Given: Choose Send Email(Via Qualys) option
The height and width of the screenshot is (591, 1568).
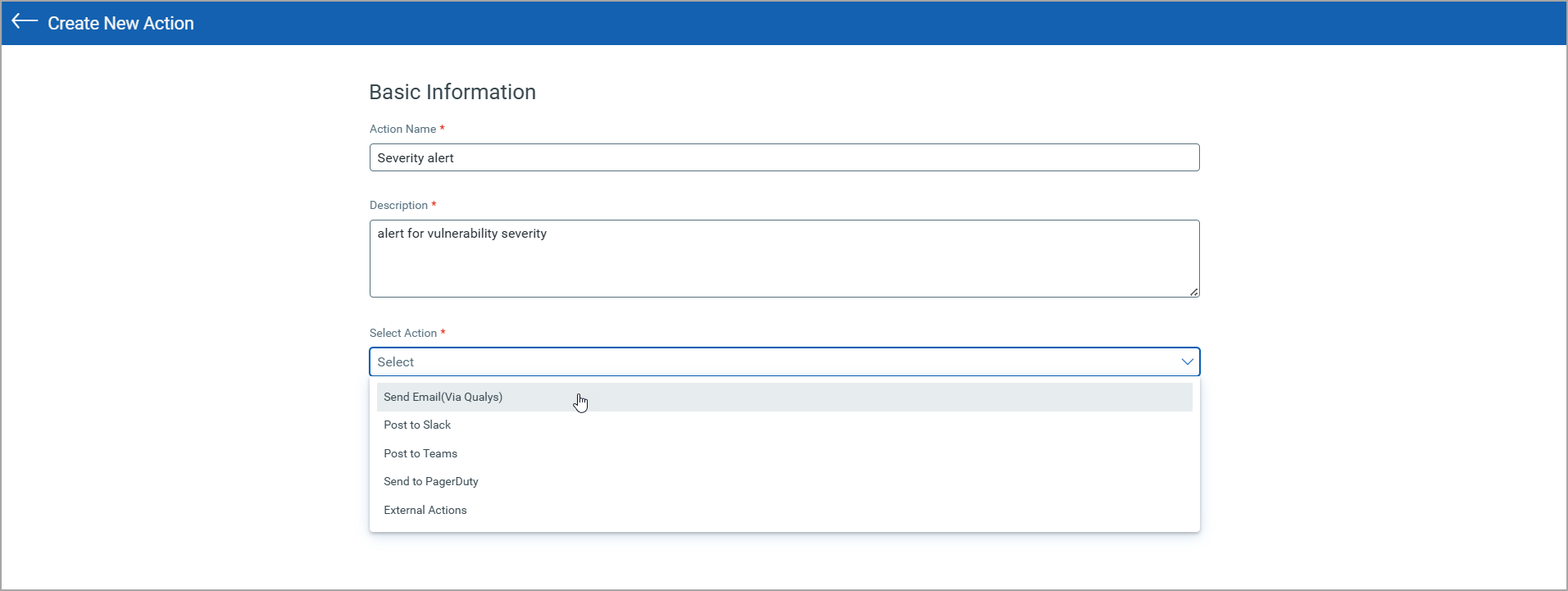Looking at the screenshot, I should coord(443,397).
